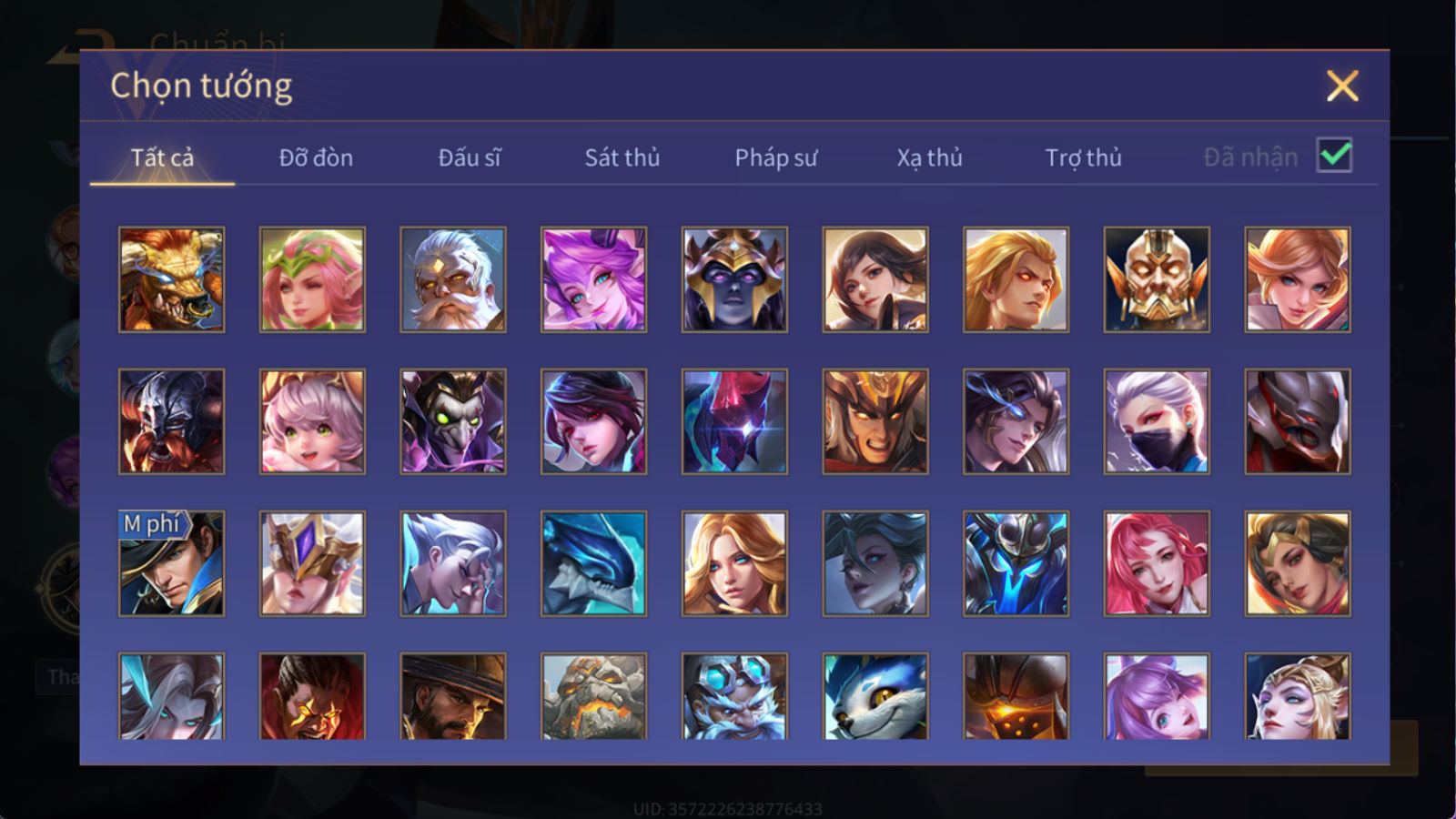Pick the red-haired smiling woman hero
This screenshot has height=819, width=1456.
(x=1157, y=563)
